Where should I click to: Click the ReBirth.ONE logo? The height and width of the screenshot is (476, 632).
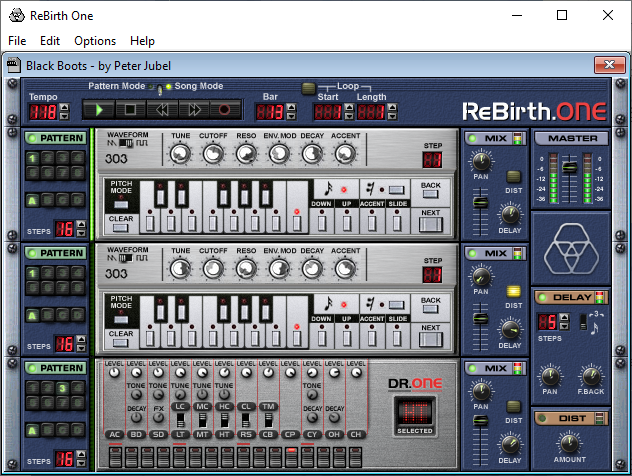tap(536, 110)
